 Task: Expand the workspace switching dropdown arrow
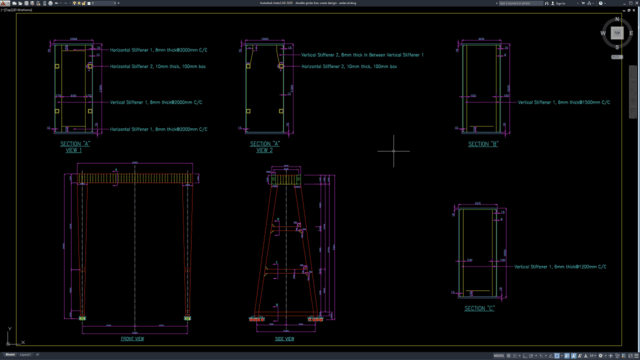tap(606, 356)
